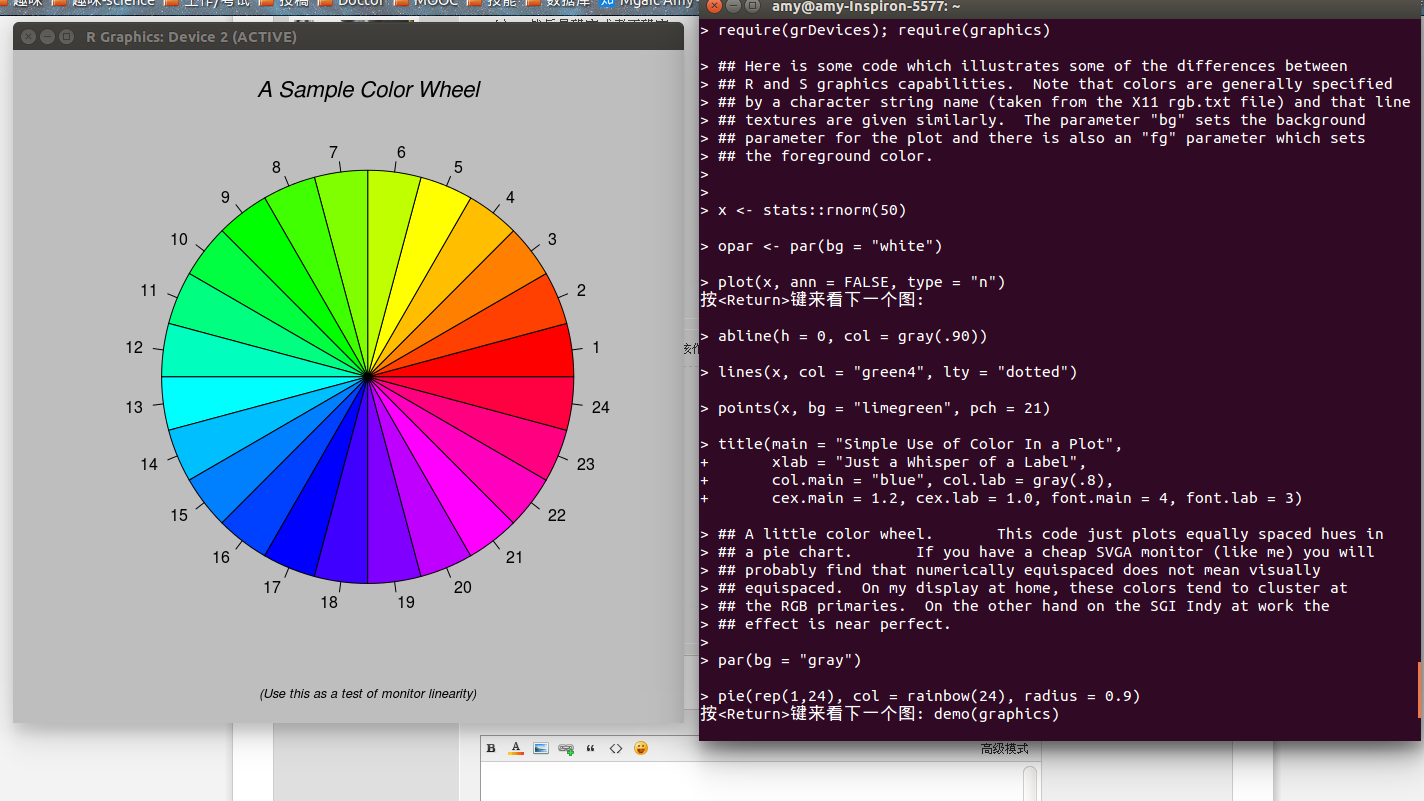Click the '(Use this as a test of monitor linearity)' caption

pyautogui.click(x=368, y=694)
